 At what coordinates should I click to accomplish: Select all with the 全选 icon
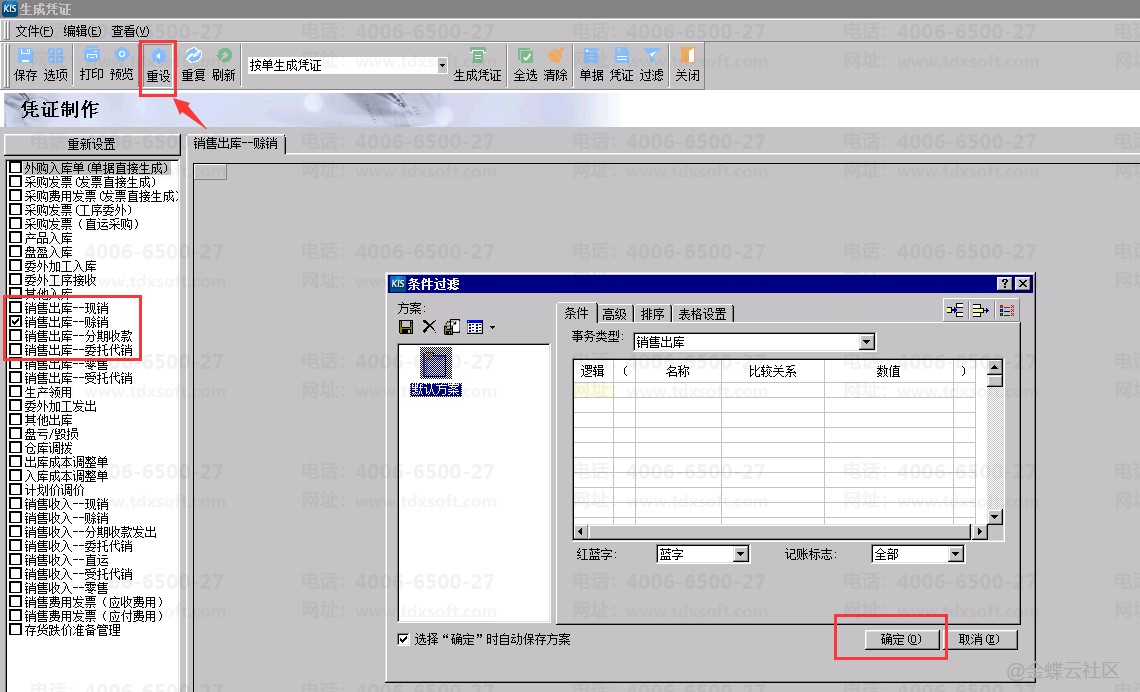coord(525,64)
